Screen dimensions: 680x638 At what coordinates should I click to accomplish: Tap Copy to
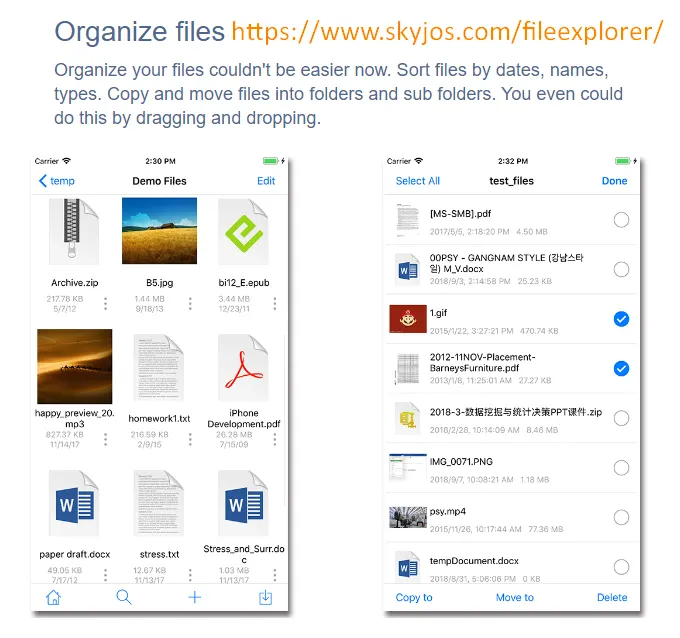click(x=414, y=597)
